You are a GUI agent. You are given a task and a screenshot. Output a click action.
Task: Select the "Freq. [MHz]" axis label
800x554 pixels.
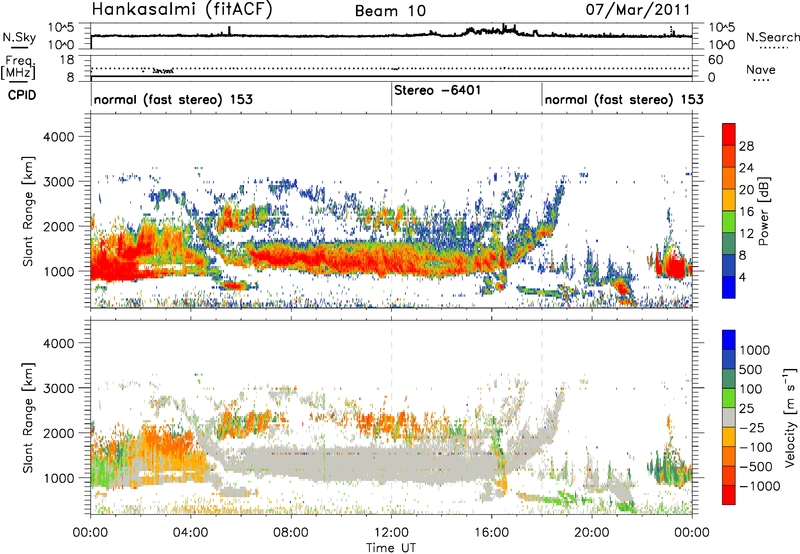18,67
